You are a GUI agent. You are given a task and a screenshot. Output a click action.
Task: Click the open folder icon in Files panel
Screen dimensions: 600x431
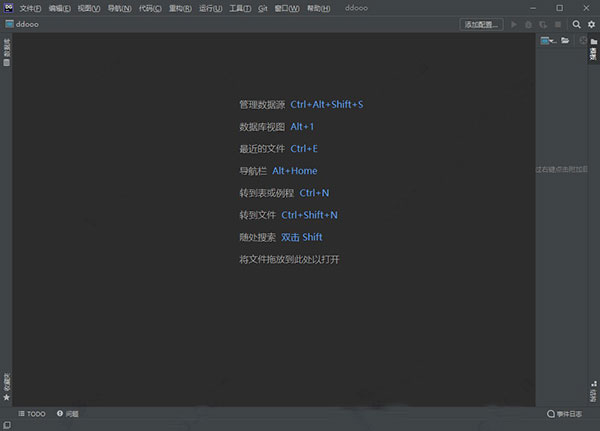pyautogui.click(x=565, y=41)
